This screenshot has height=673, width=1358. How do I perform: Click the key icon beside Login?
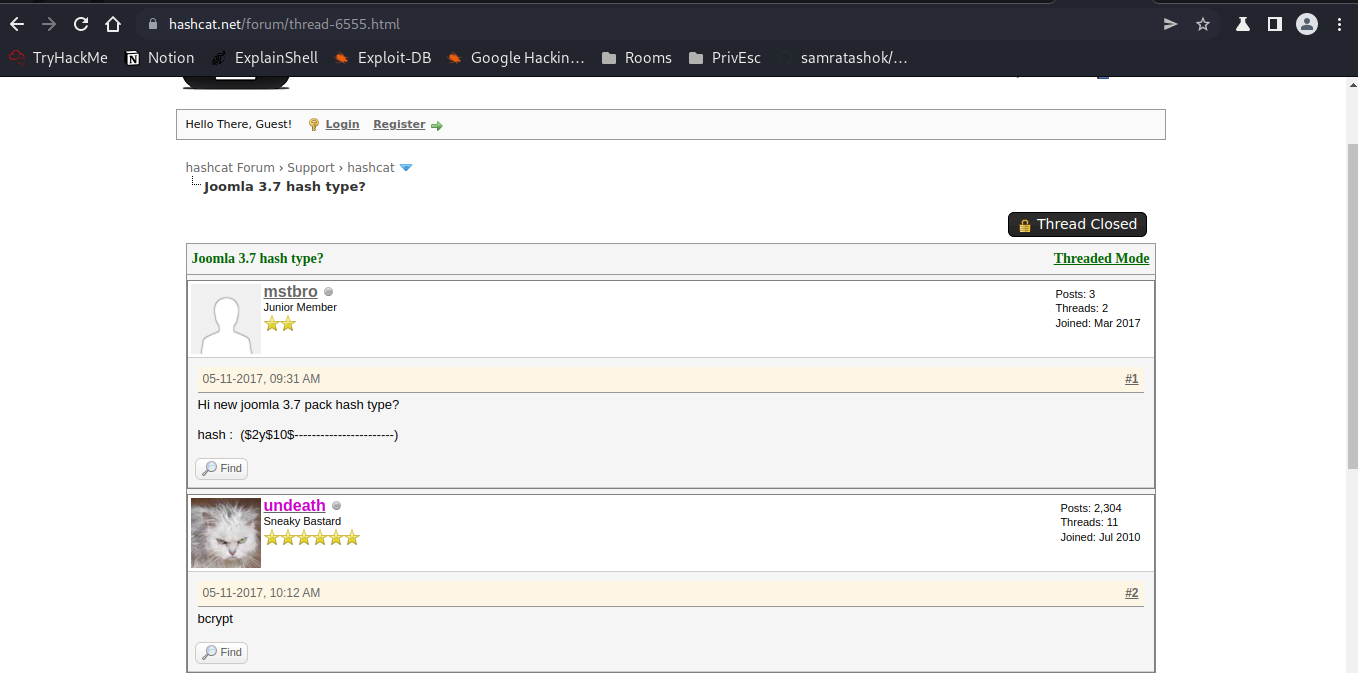314,125
